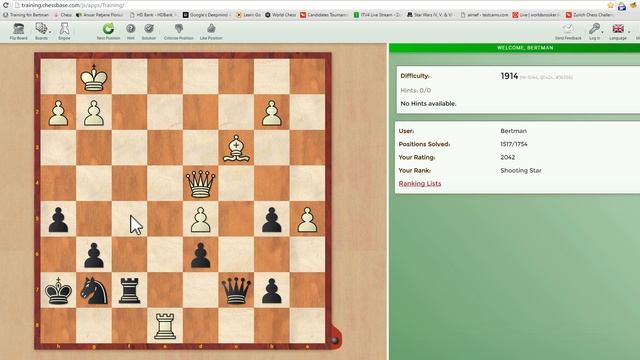Request a Hint for this puzzle
Viewport: 640px width, 360px height.
pyautogui.click(x=131, y=31)
